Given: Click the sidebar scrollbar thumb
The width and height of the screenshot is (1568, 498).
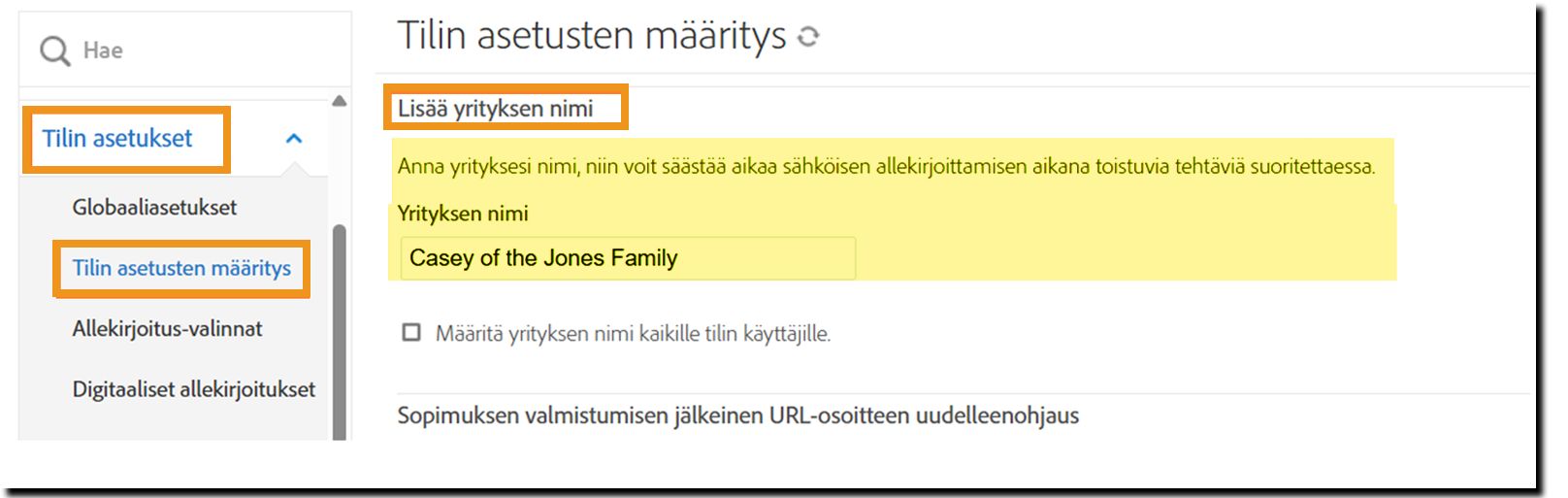Looking at the screenshot, I should pyautogui.click(x=339, y=330).
